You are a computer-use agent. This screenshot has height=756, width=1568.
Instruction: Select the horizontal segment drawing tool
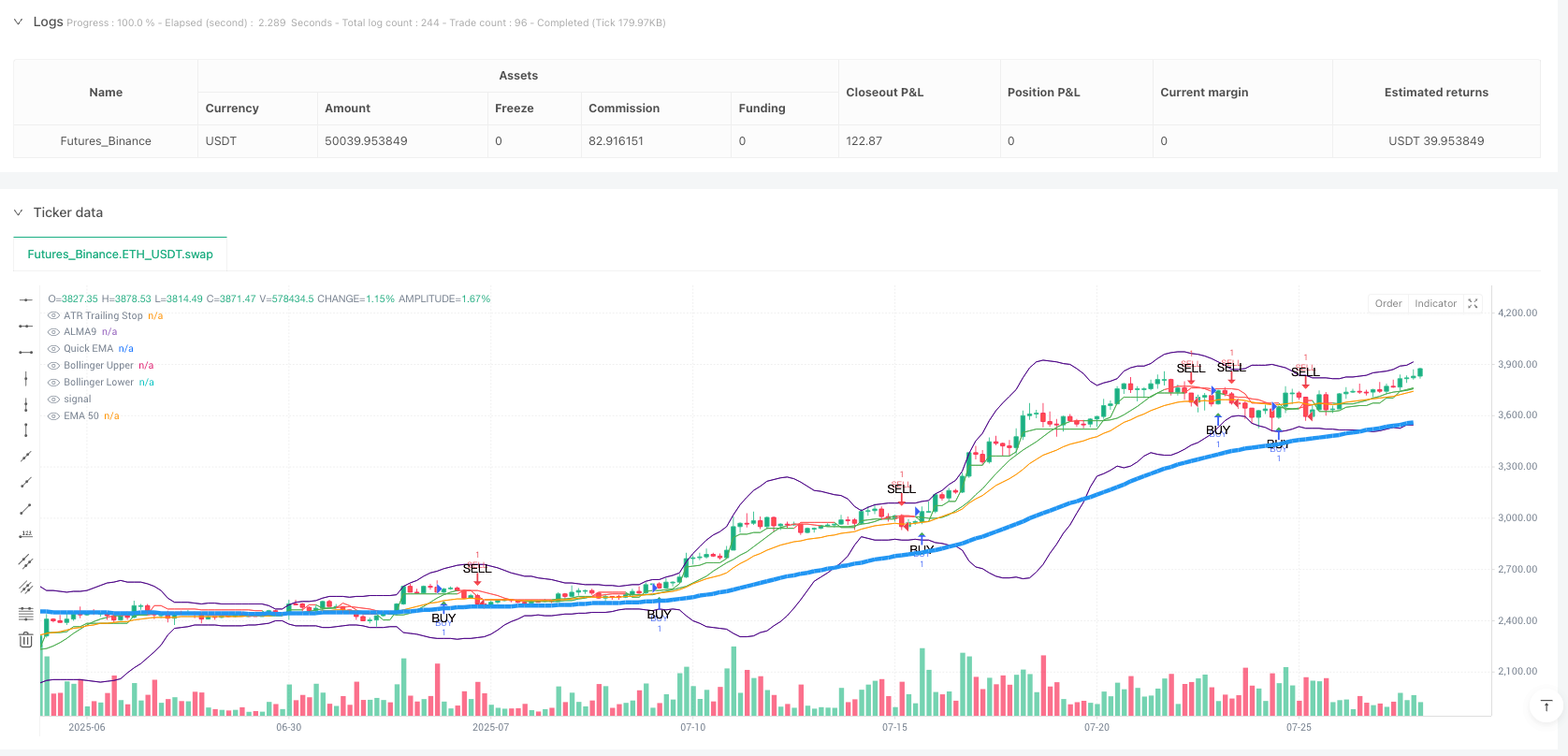(26, 352)
